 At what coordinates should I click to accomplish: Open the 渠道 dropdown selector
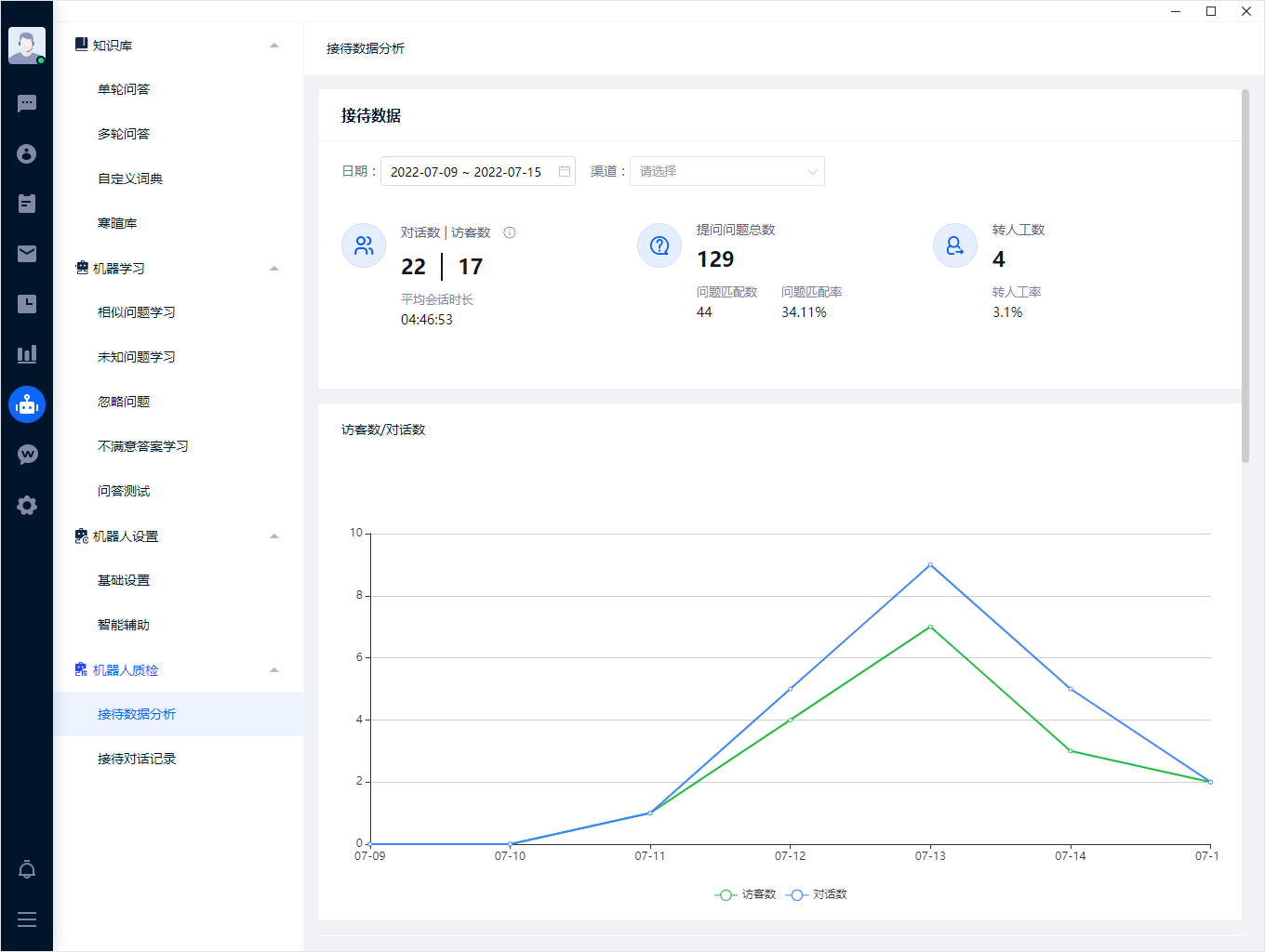[727, 171]
